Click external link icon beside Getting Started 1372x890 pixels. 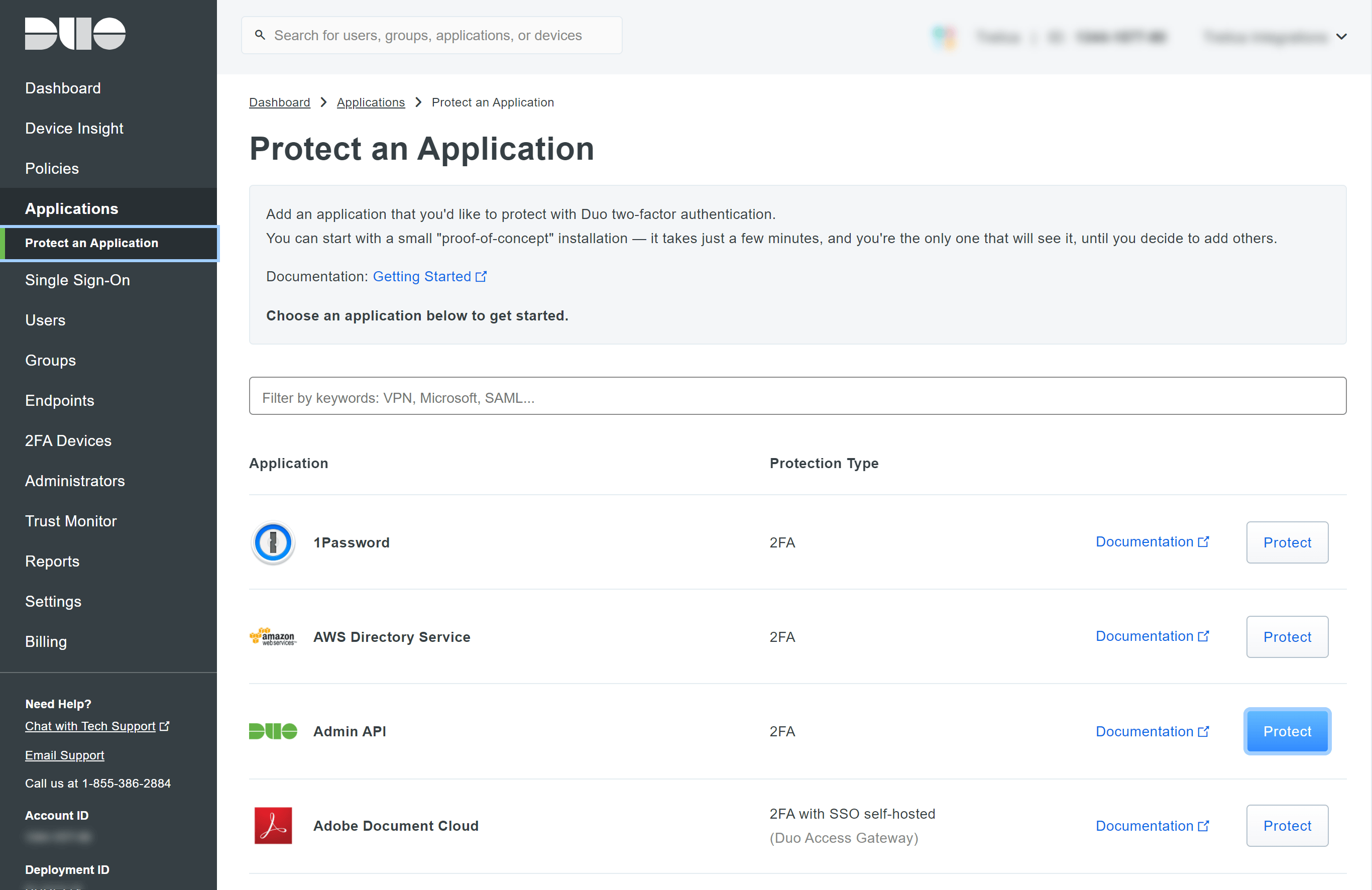tap(481, 277)
